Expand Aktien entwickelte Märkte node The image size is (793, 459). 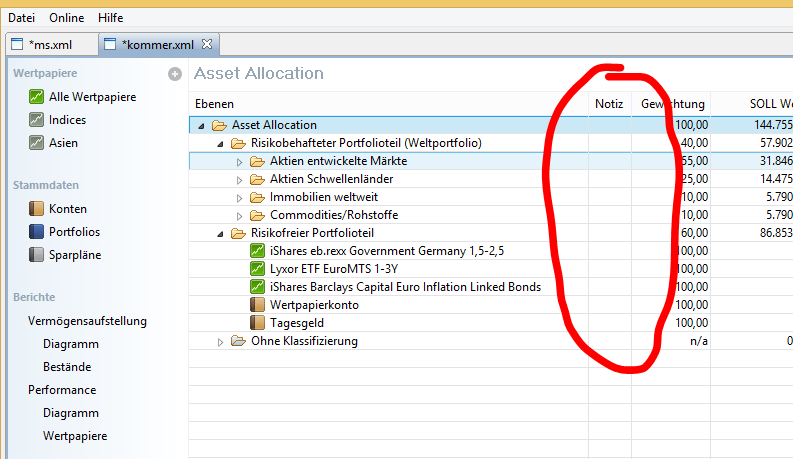click(239, 161)
